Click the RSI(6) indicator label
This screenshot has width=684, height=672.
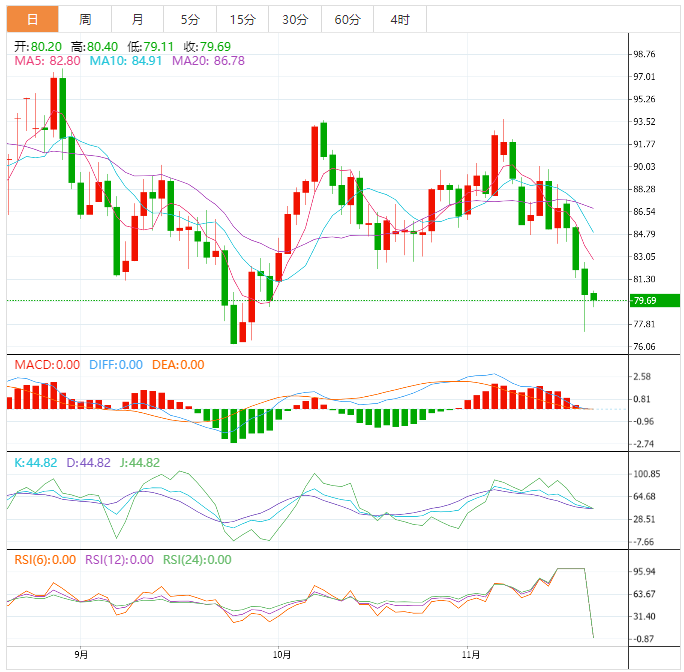tap(45, 560)
